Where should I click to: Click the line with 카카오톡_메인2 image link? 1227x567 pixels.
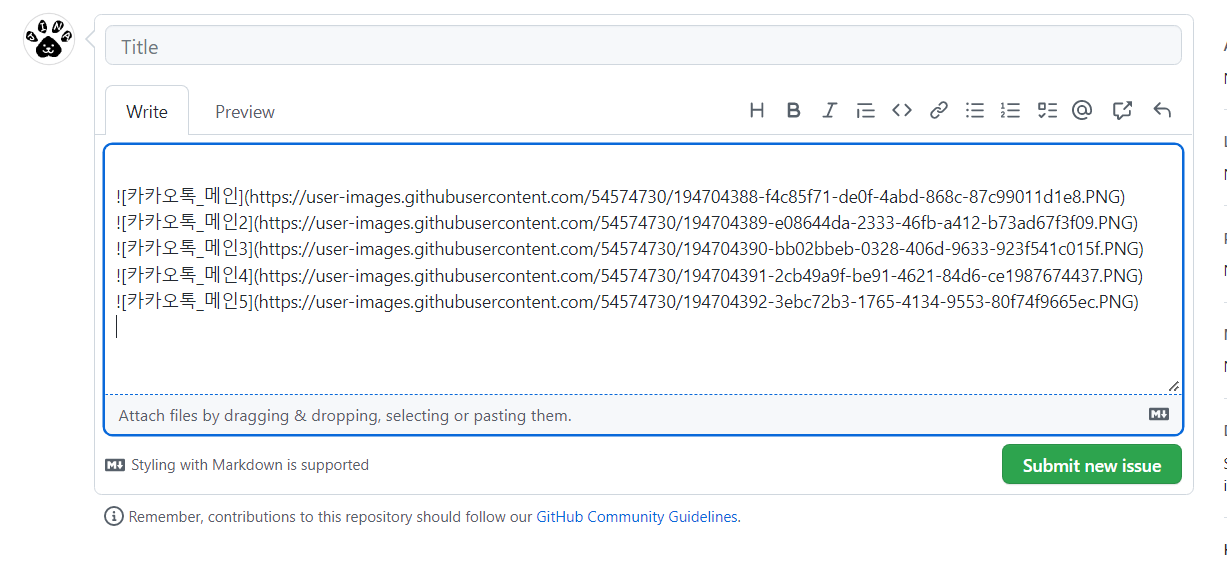[x=627, y=222]
